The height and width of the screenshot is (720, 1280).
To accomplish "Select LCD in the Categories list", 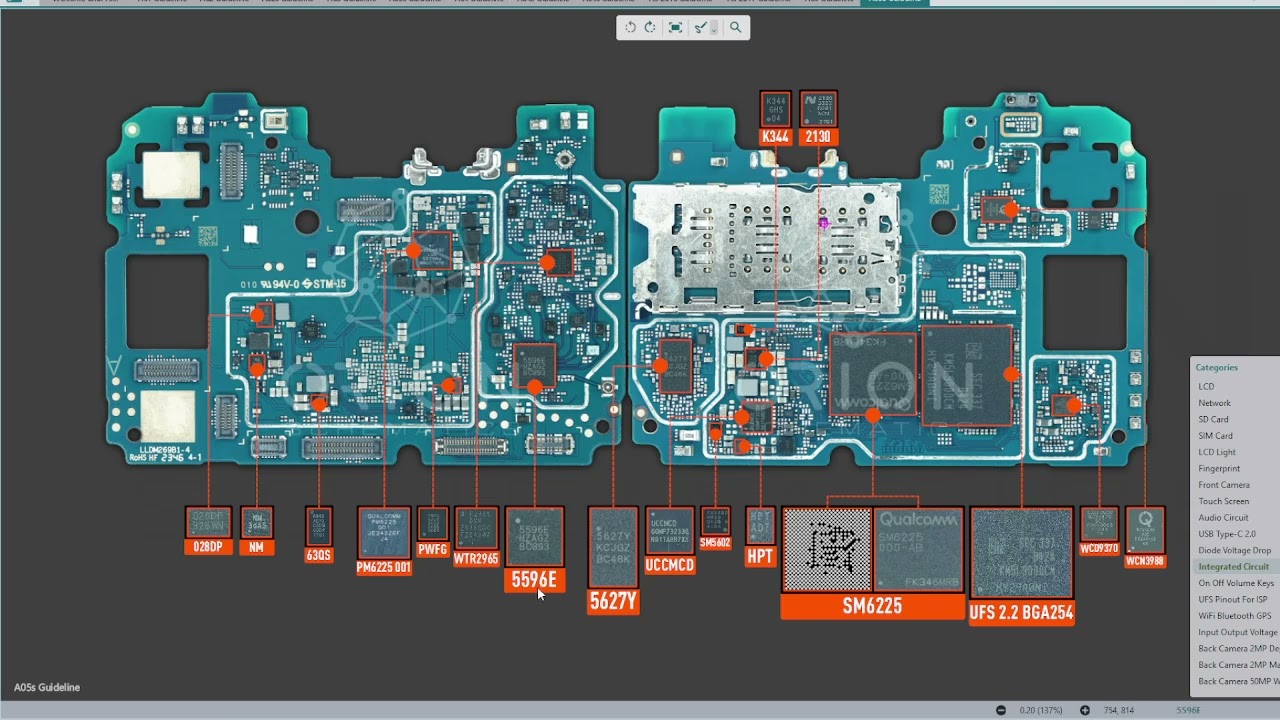I will [x=1206, y=386].
